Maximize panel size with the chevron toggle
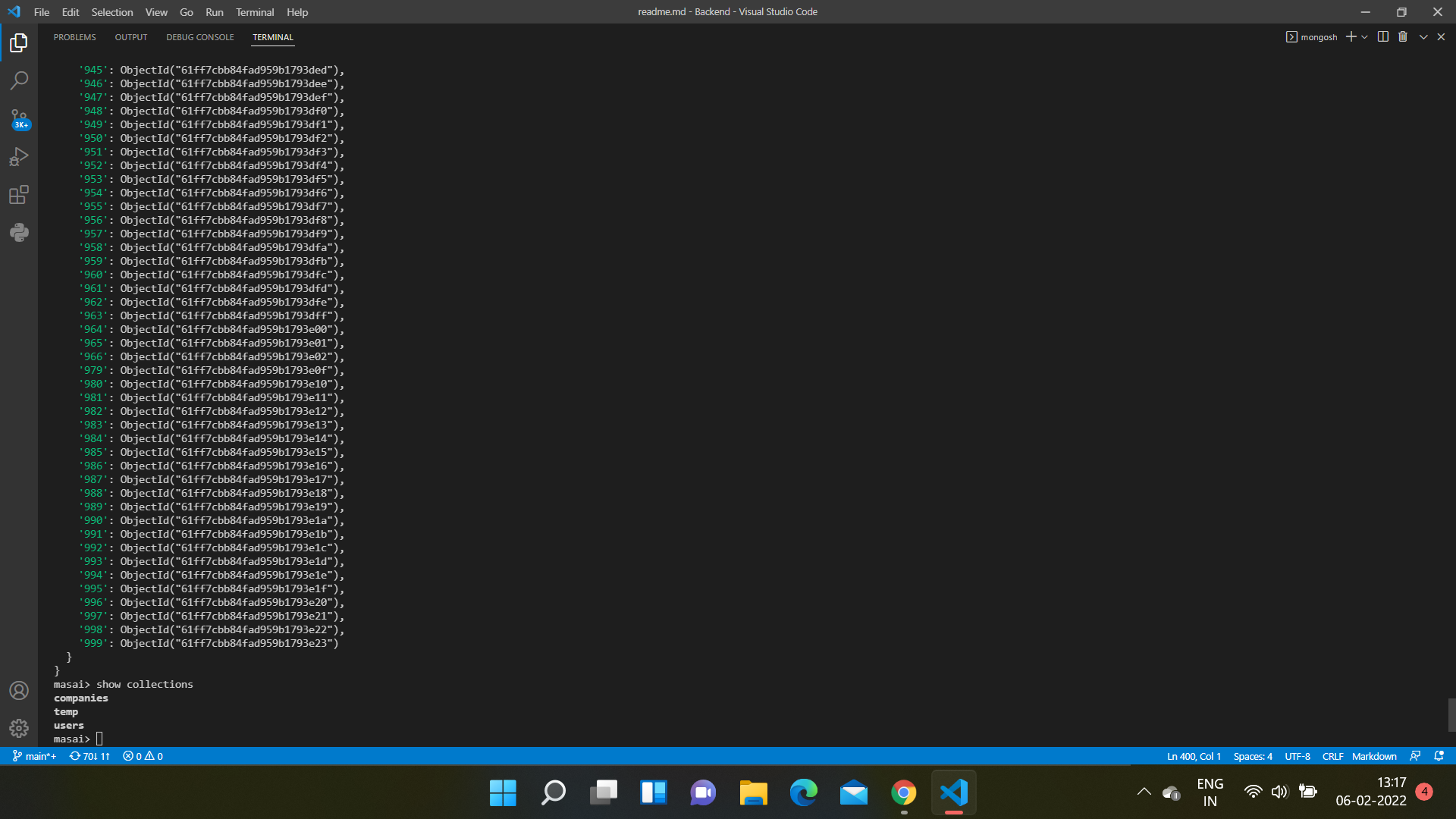Viewport: 1456px width, 819px height. point(1423,36)
